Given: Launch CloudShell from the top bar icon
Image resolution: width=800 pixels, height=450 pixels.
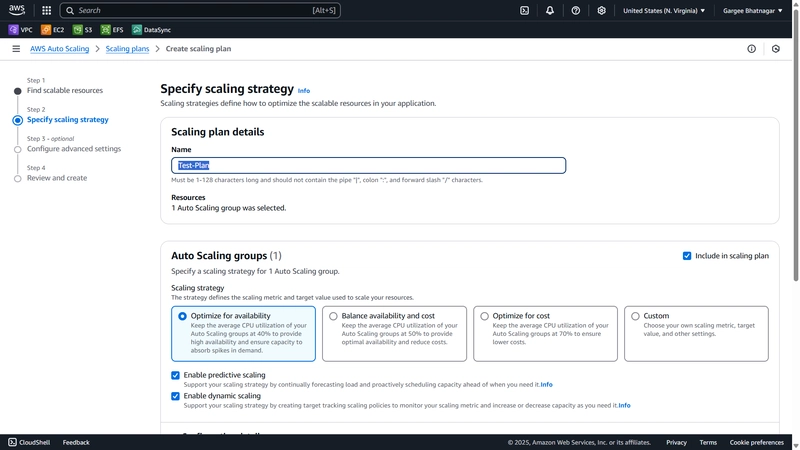Looking at the screenshot, I should [524, 10].
